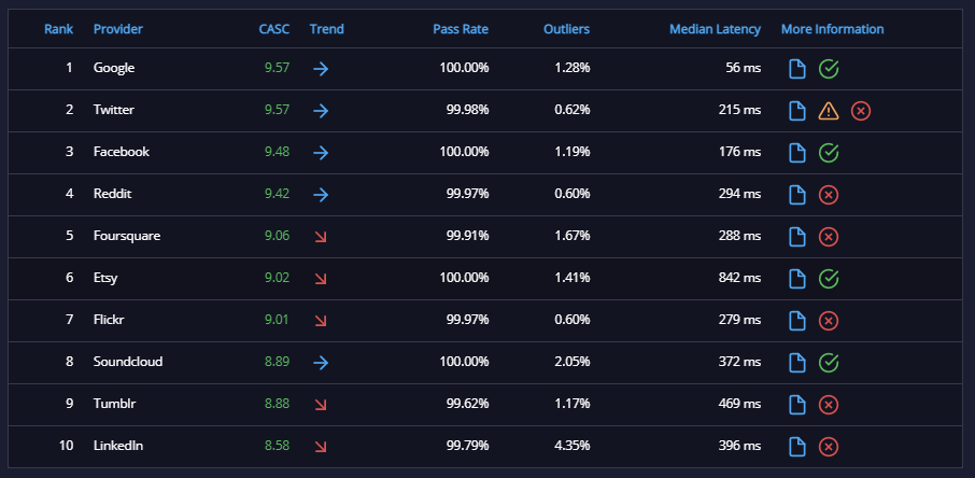This screenshot has height=479, width=977.
Task: Sort by the Pass Rate header
Action: pos(460,29)
